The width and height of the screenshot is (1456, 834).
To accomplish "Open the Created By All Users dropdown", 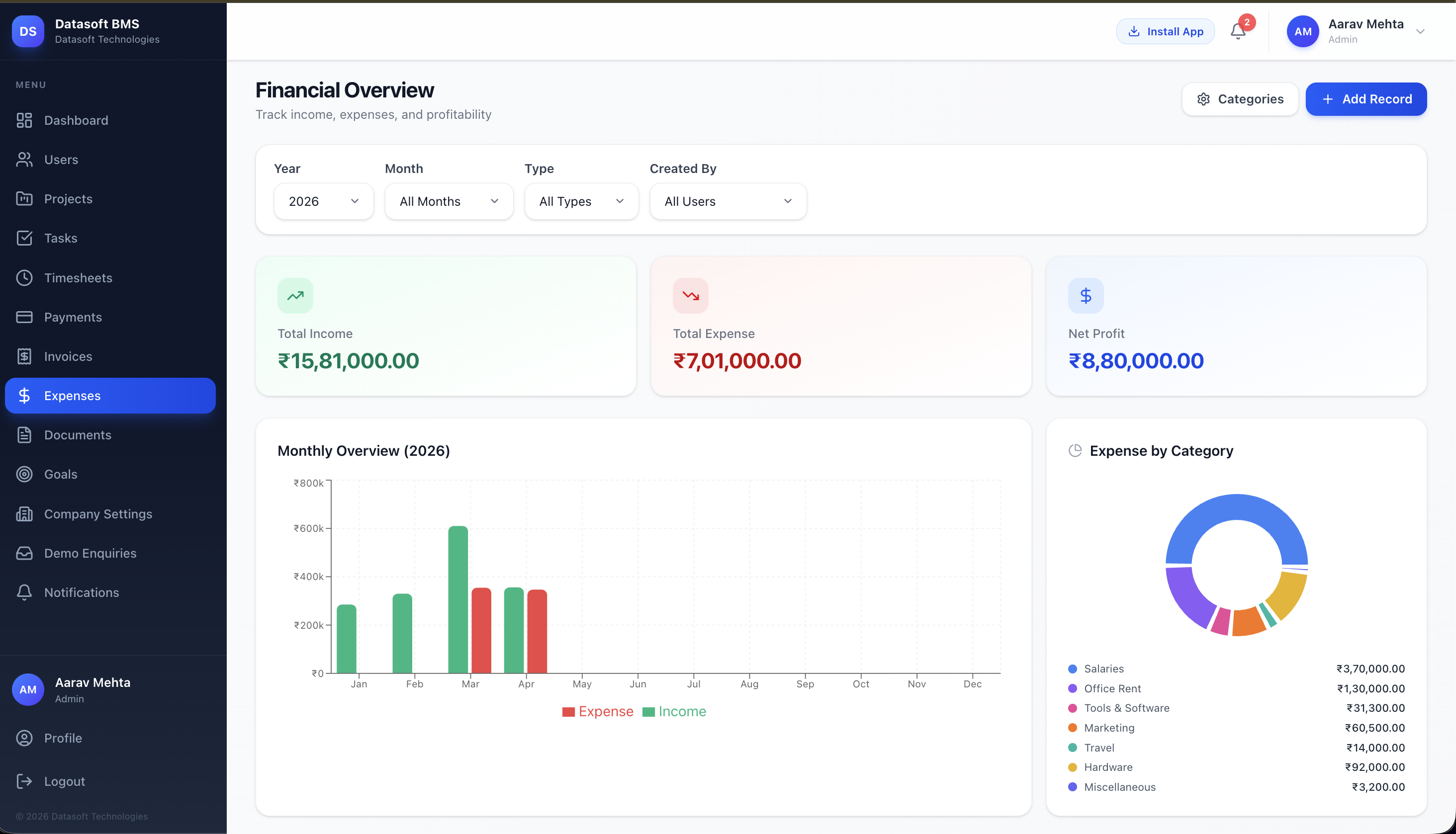I will click(728, 201).
